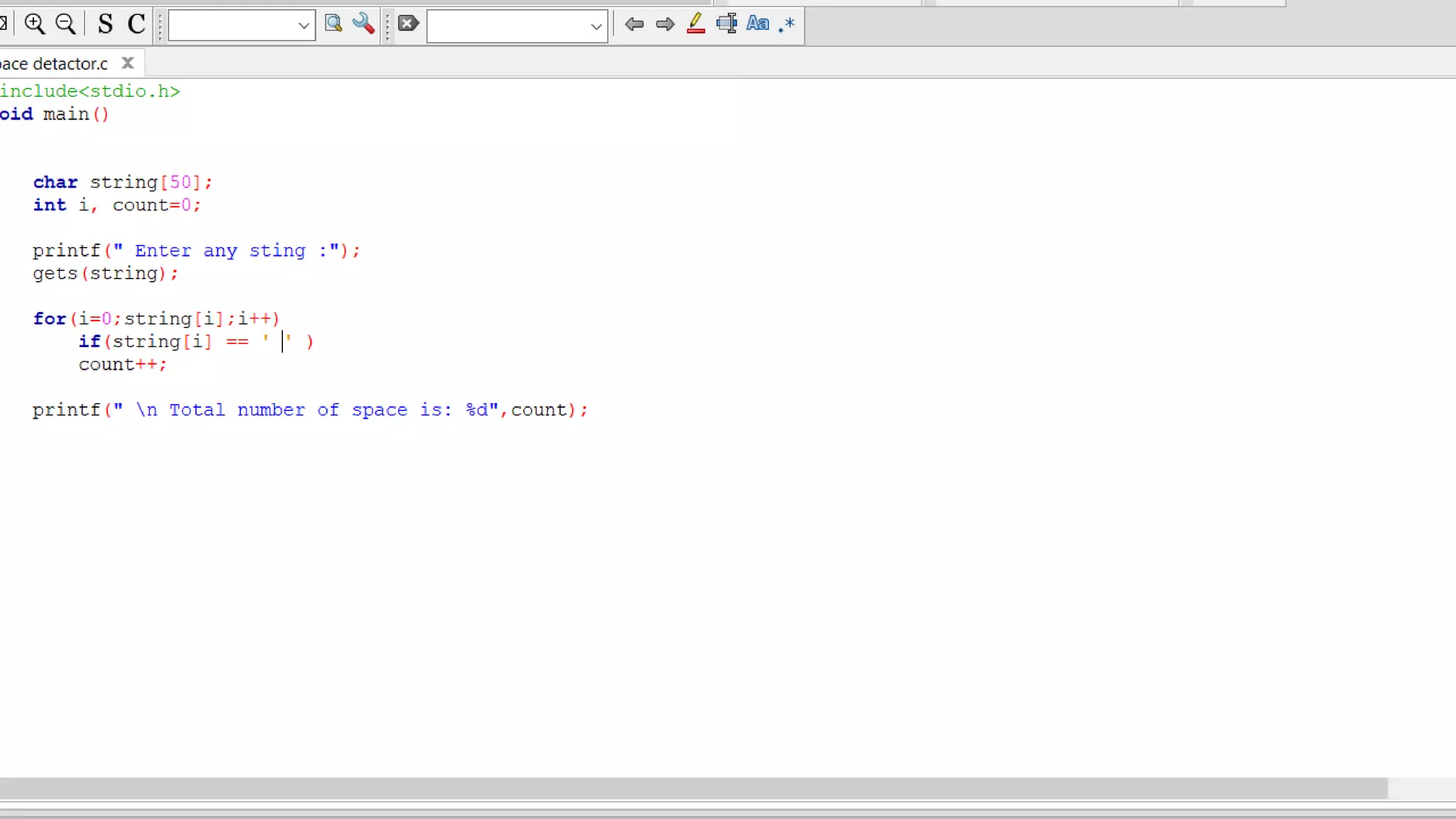
Task: Go to next match with right arrow
Action: tap(665, 24)
